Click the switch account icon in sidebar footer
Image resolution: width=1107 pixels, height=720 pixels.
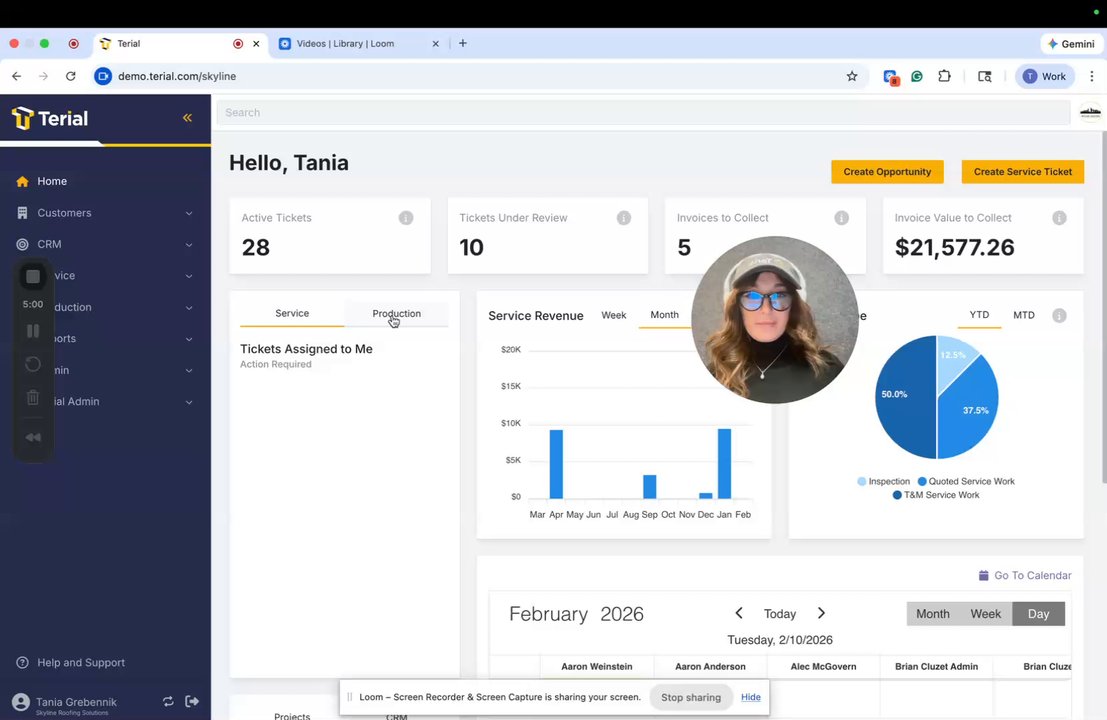(x=168, y=701)
